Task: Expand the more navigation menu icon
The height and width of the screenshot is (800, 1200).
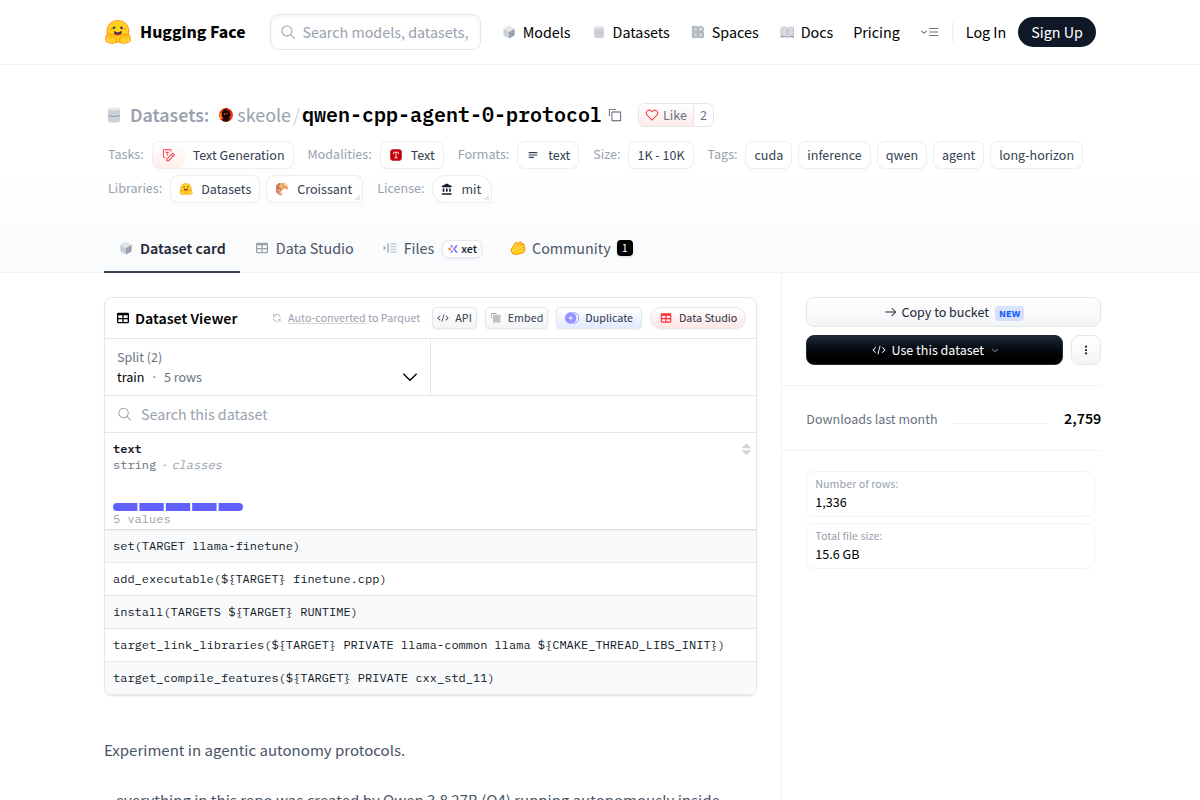Action: (929, 32)
